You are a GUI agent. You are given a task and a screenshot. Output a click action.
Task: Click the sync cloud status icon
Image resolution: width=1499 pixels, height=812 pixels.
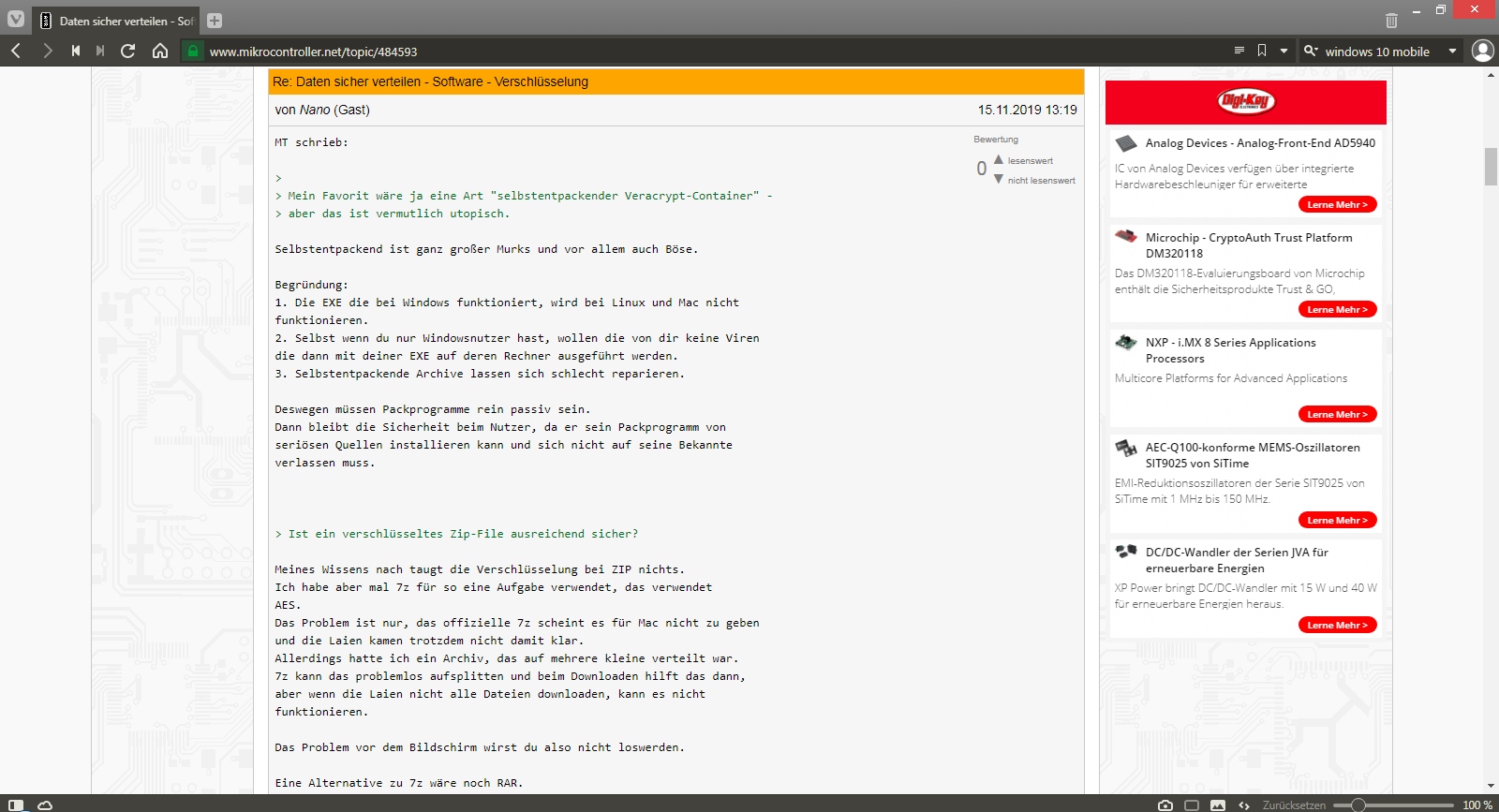click(x=44, y=805)
